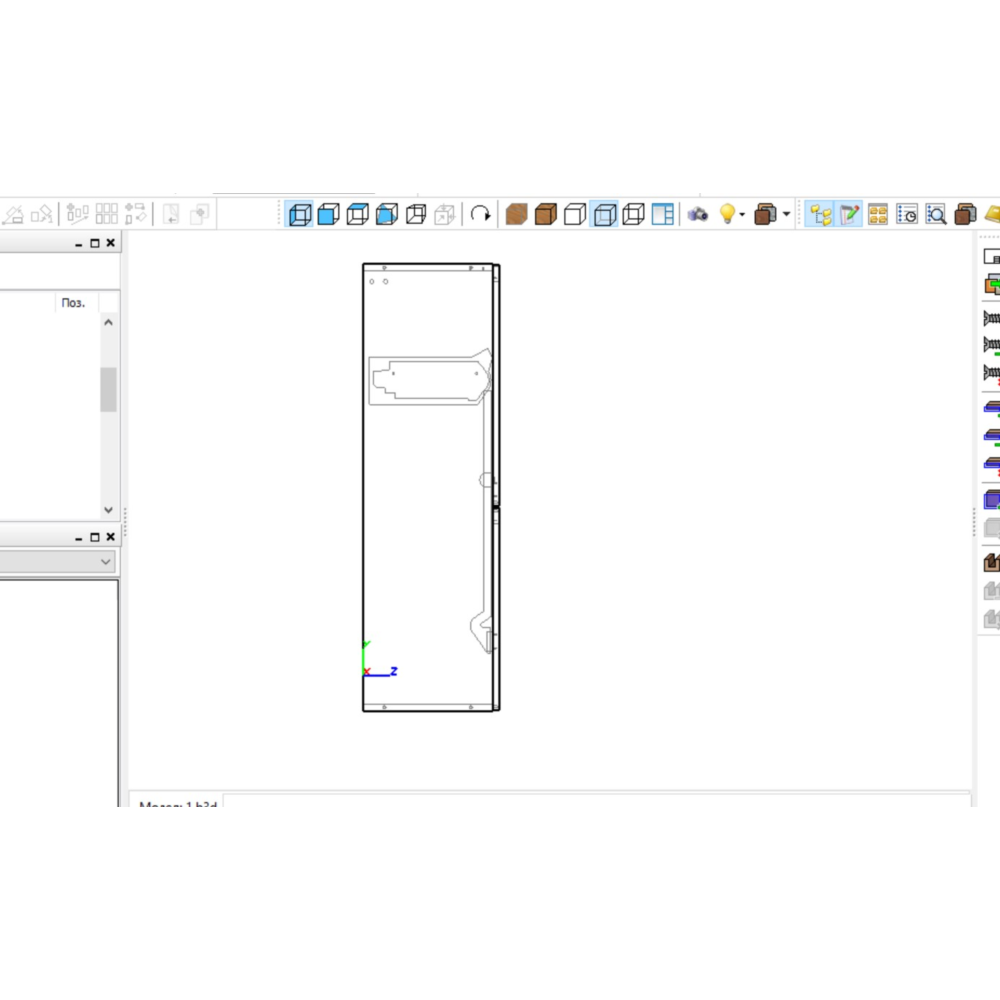Toggle the yellow structure tree panel button

tap(821, 214)
